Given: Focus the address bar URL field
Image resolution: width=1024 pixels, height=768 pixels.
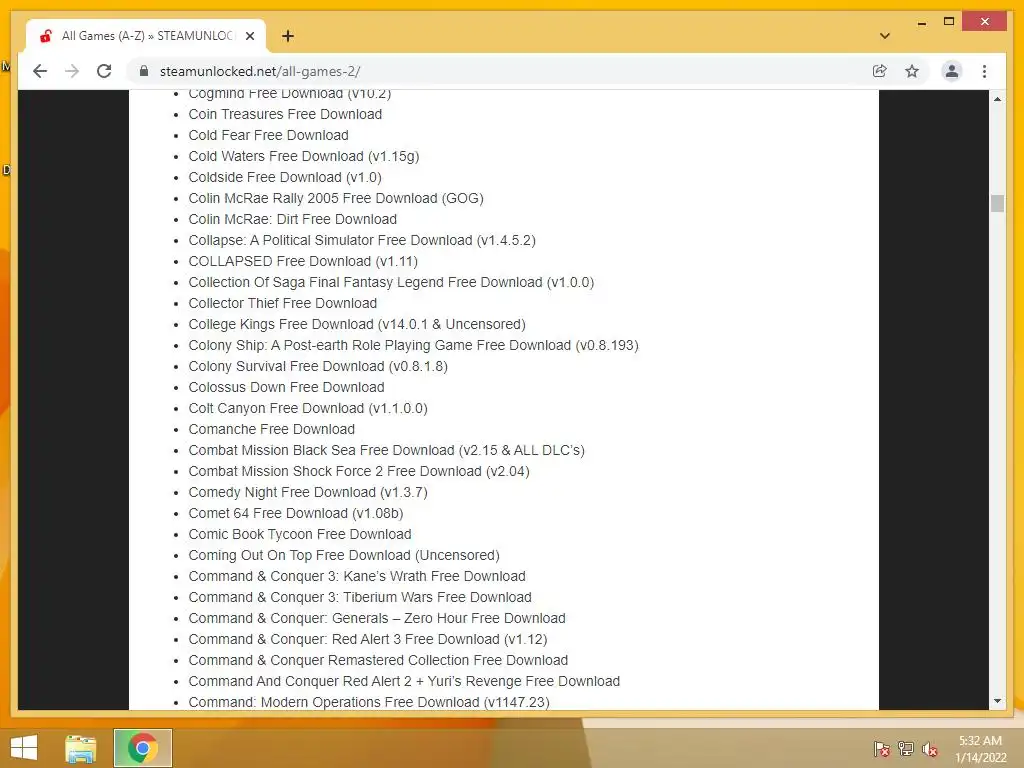Looking at the screenshot, I should 509,71.
